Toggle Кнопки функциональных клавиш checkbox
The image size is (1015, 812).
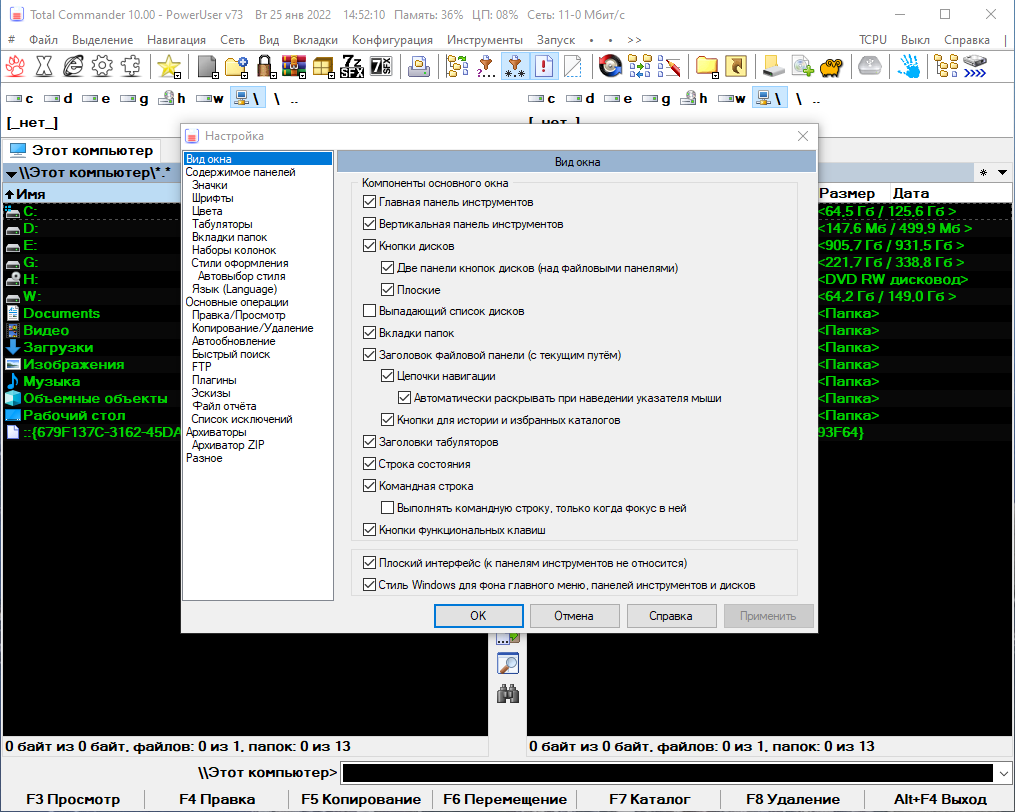pyautogui.click(x=370, y=530)
